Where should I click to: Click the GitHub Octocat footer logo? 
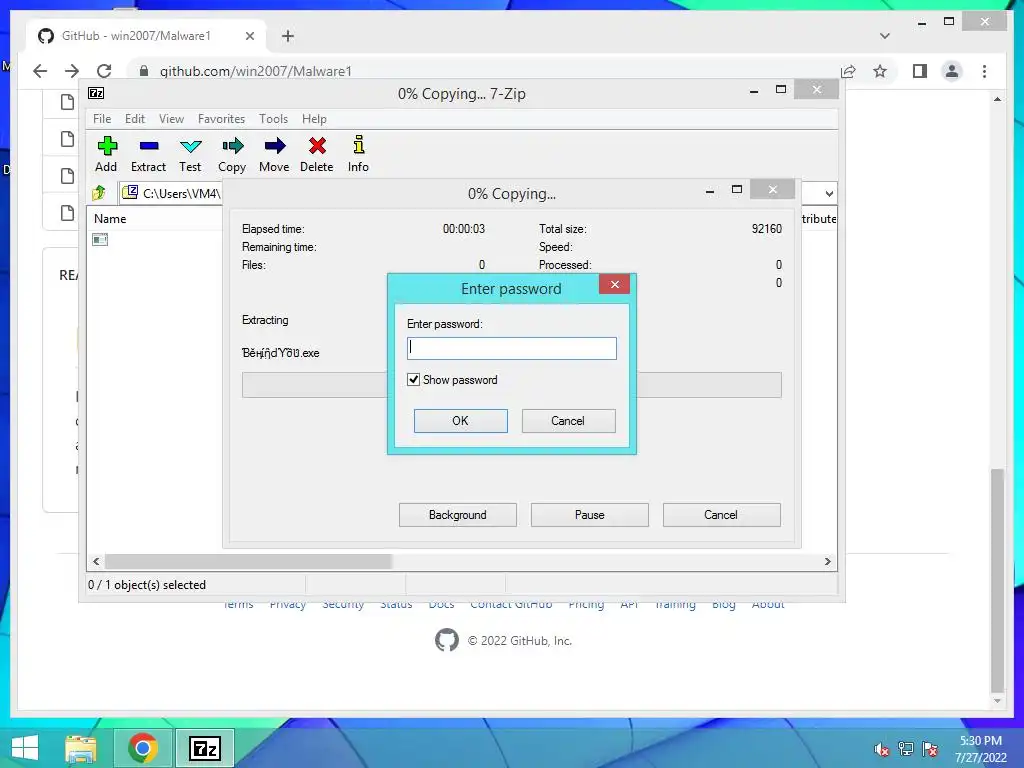447,640
